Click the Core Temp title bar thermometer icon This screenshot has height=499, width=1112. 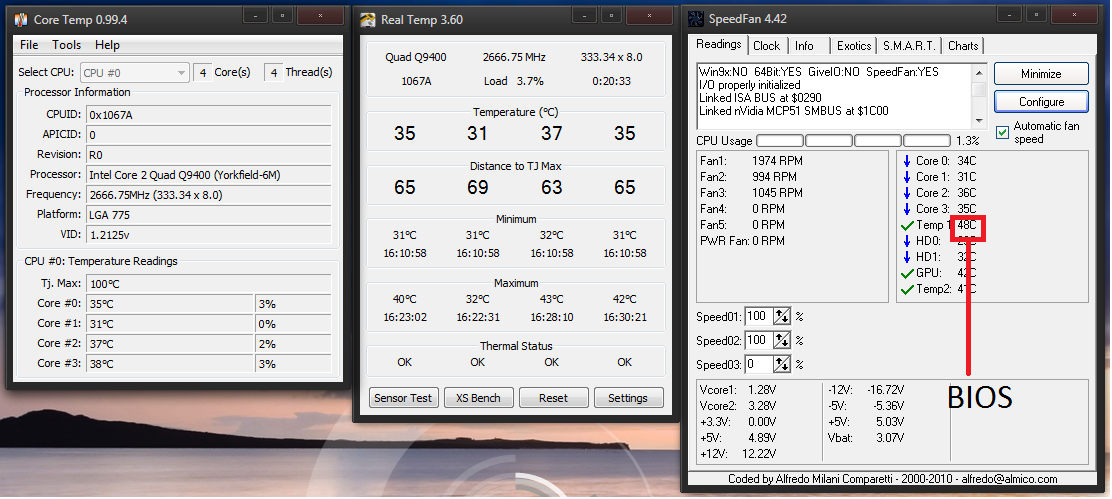click(x=21, y=20)
